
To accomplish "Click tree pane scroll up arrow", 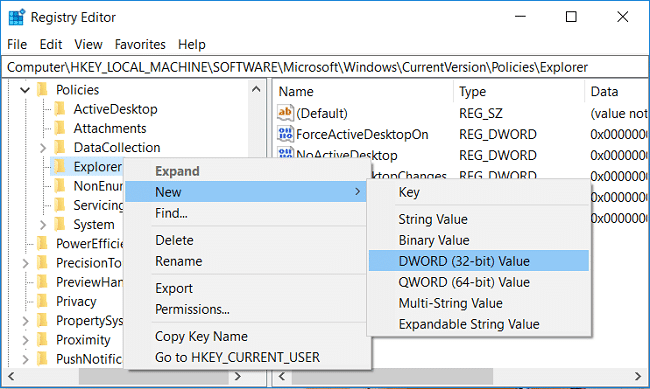I will [x=256, y=89].
